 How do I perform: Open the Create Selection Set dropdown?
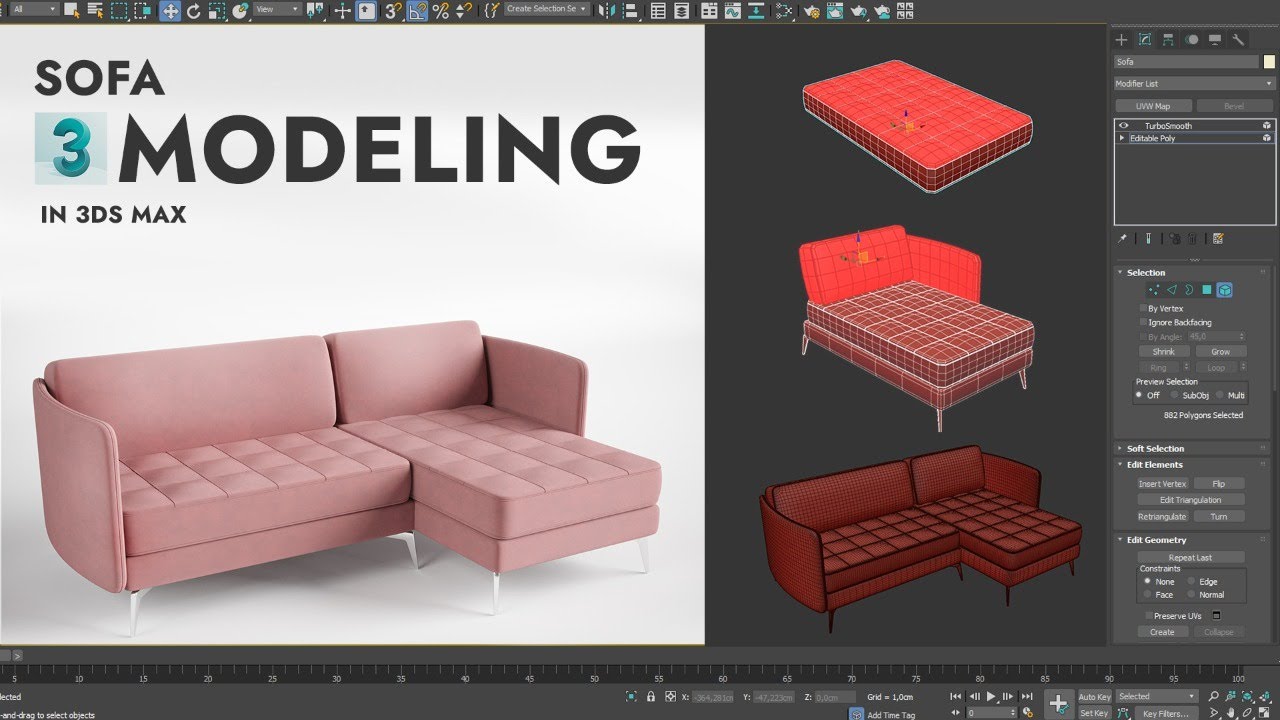tap(547, 9)
